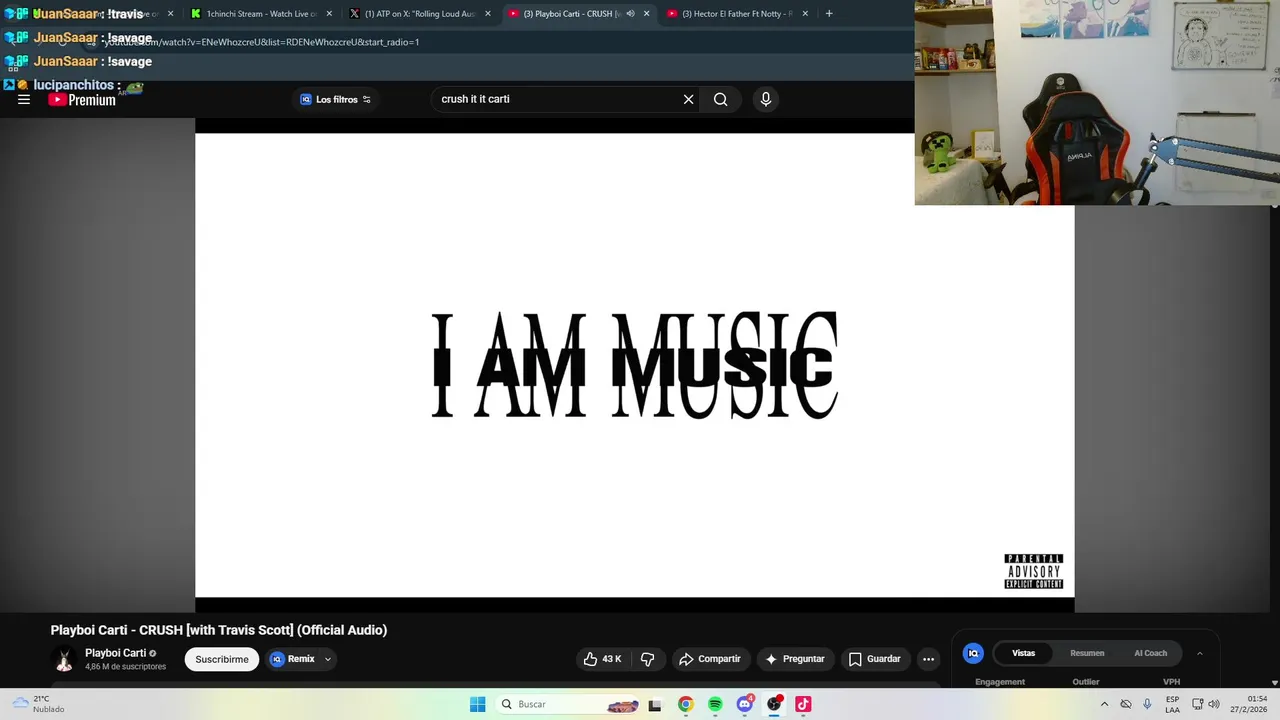The height and width of the screenshot is (720, 1280).
Task: Open Google Chrome from the taskbar
Action: point(685,704)
